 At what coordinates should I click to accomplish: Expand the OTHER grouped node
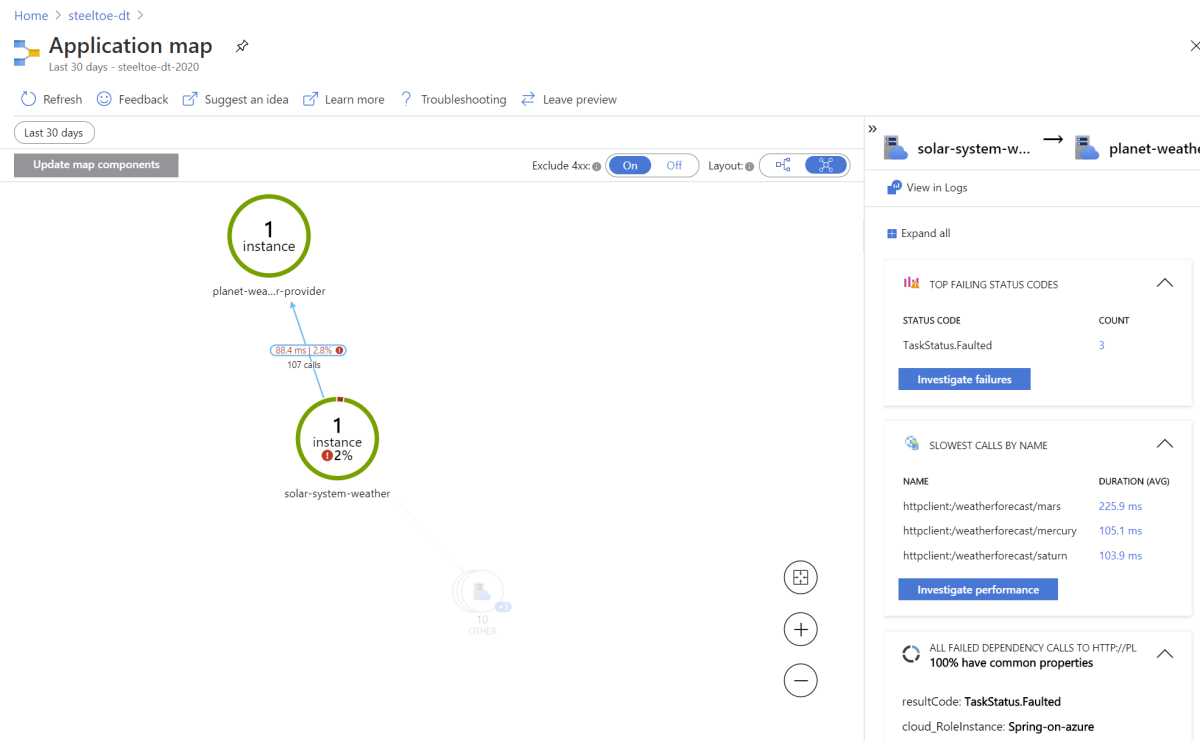(482, 594)
